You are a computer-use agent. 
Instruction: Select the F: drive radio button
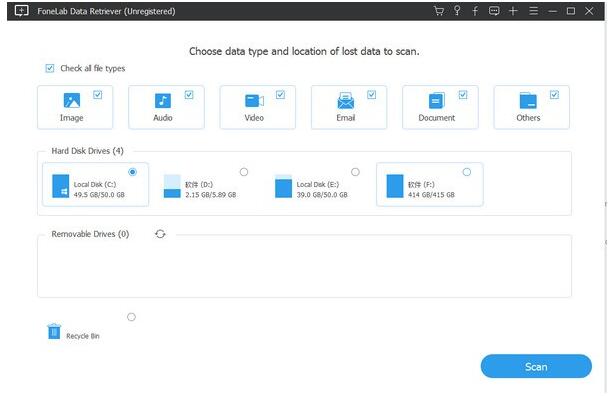click(x=467, y=172)
